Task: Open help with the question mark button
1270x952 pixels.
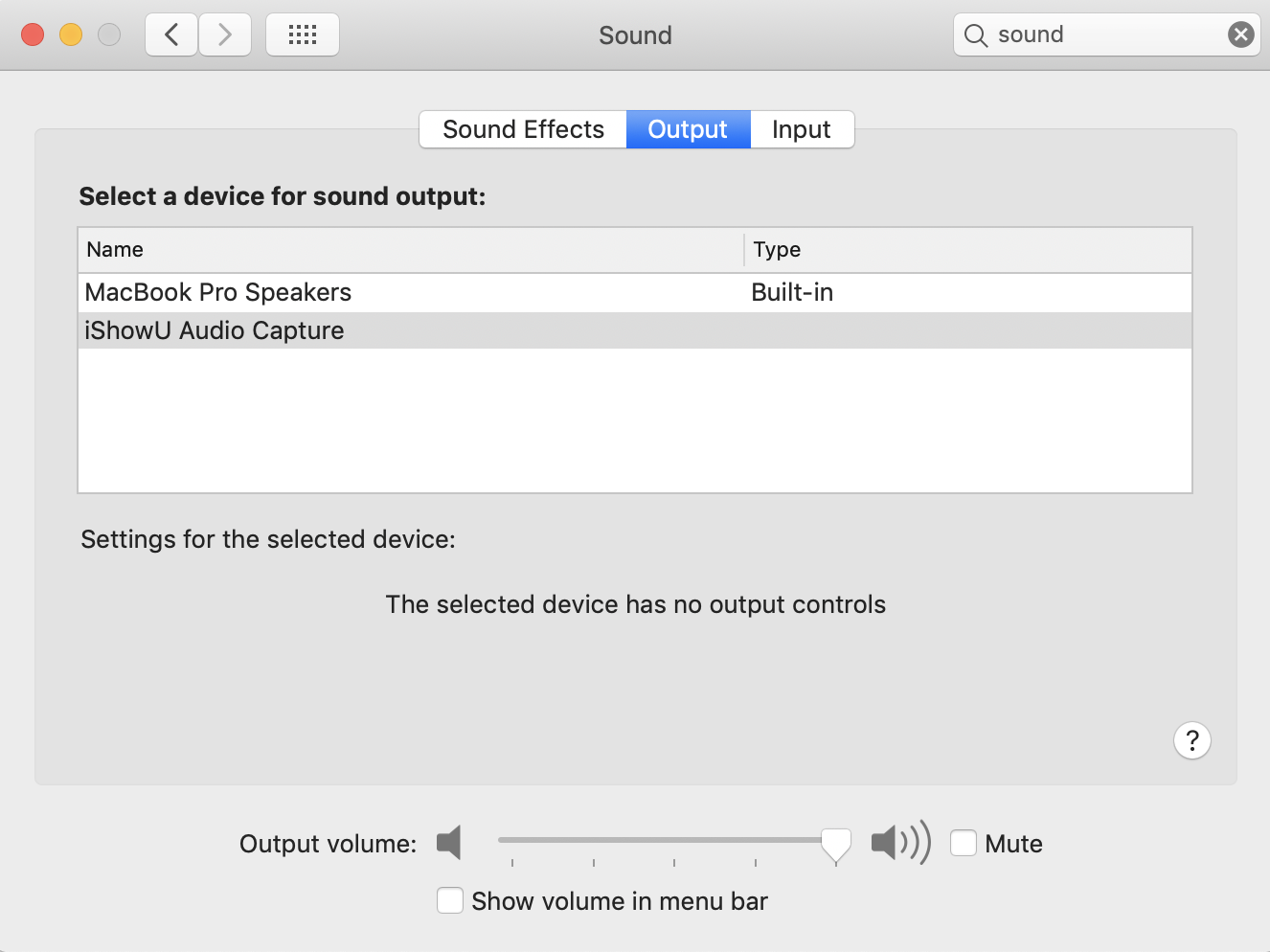Action: [1191, 740]
